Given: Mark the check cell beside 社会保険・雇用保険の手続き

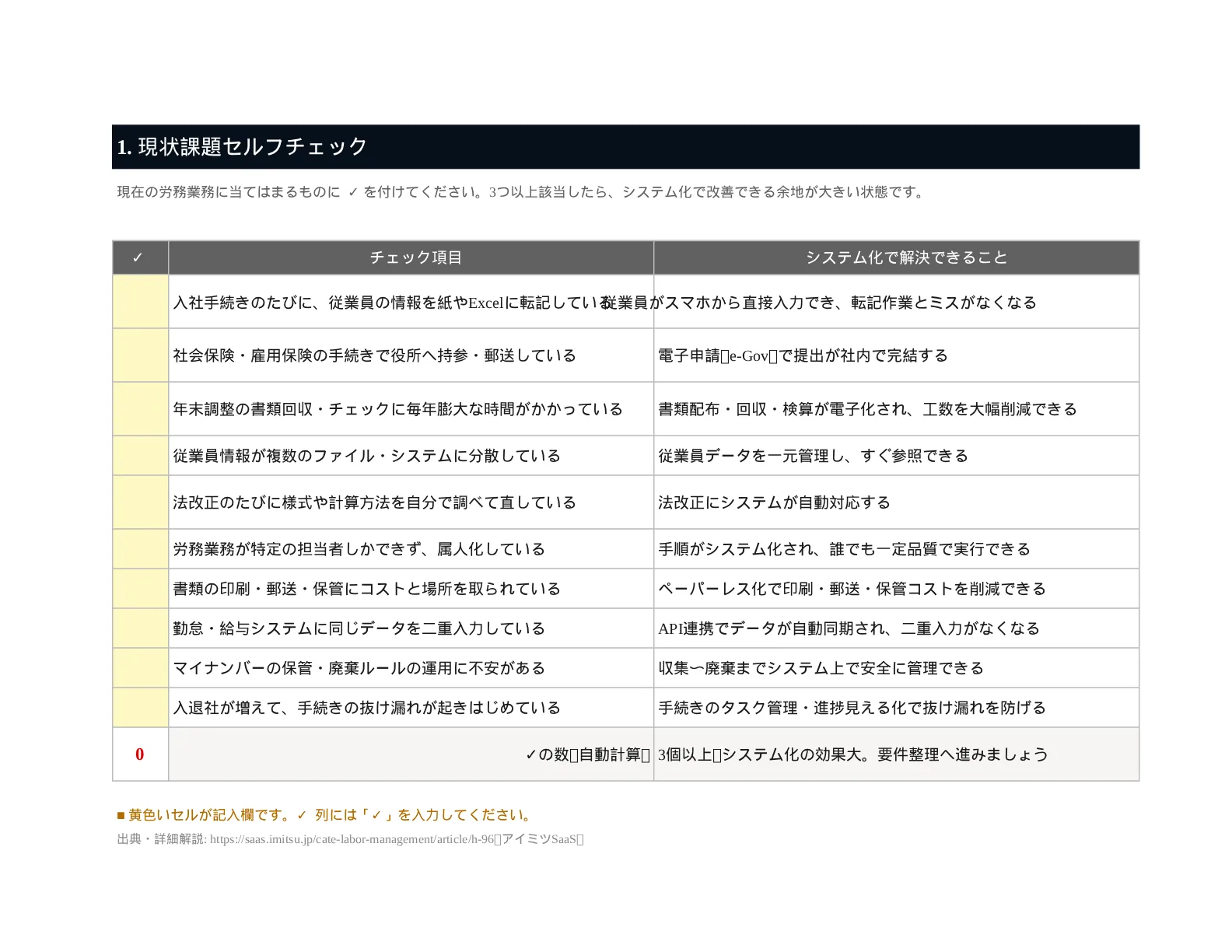Looking at the screenshot, I should [141, 355].
